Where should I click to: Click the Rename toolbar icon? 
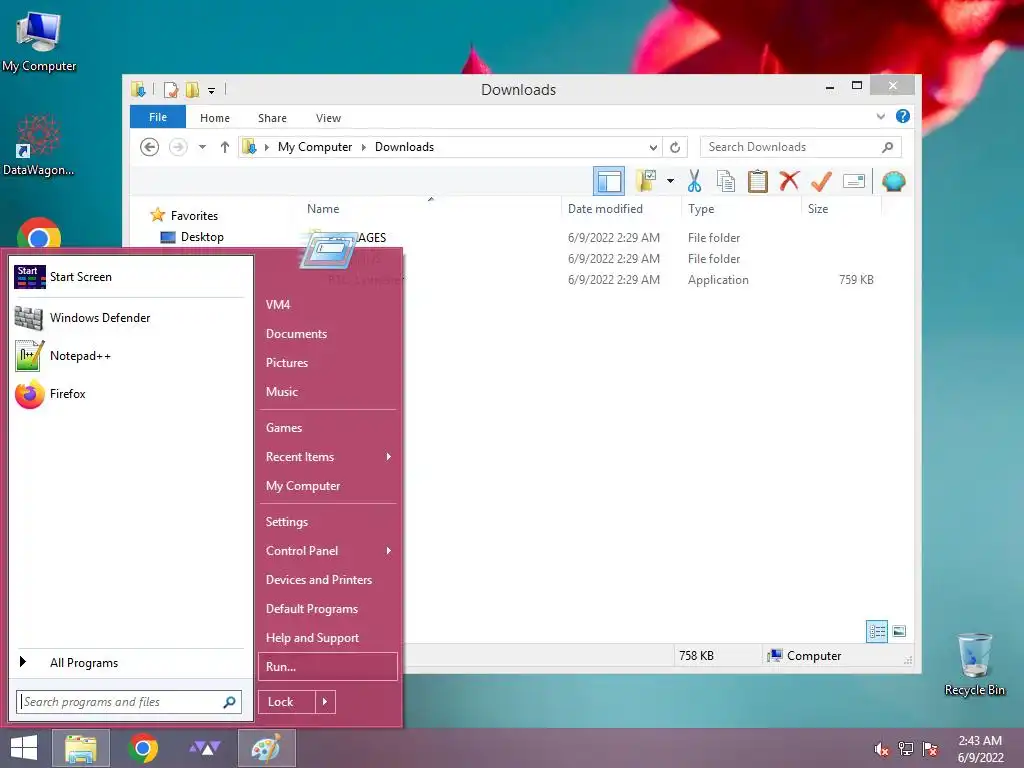(854, 181)
